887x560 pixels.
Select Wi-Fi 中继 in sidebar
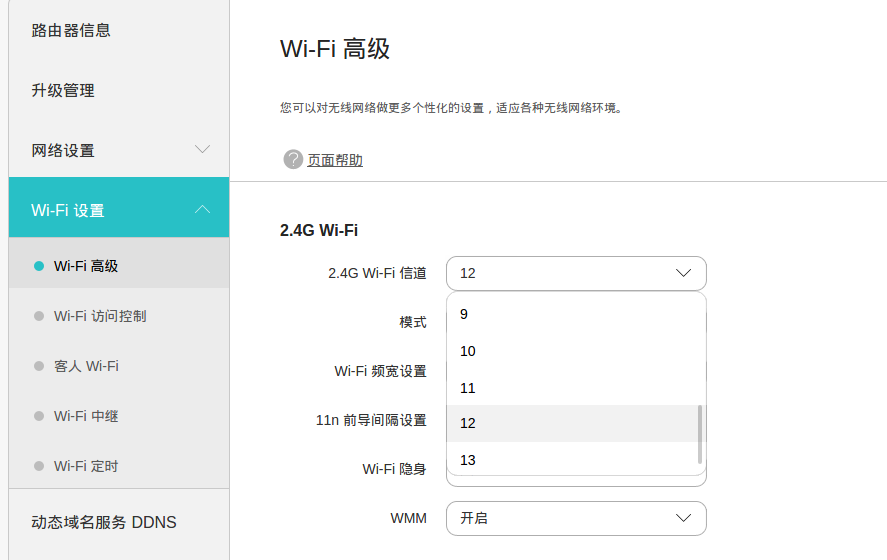click(86, 416)
